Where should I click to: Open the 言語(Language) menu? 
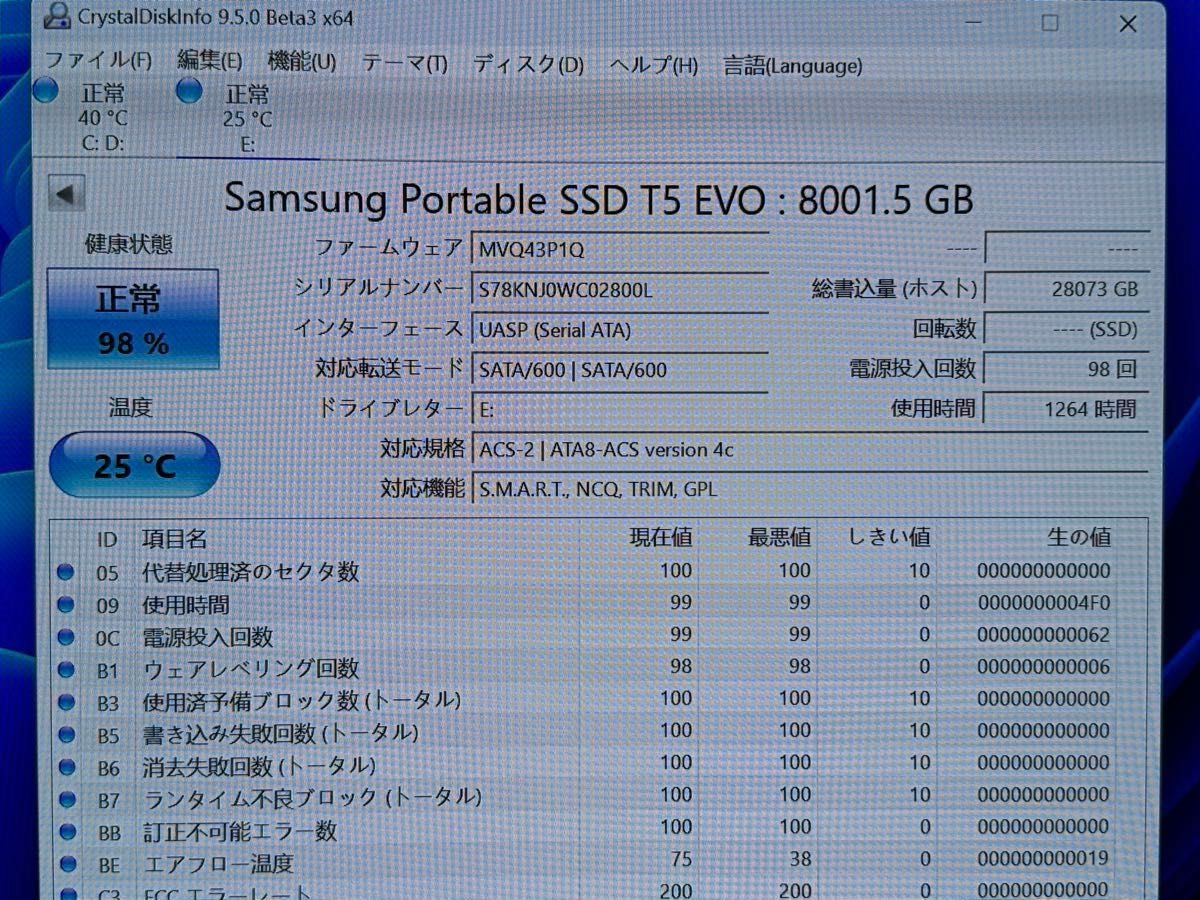tap(793, 66)
